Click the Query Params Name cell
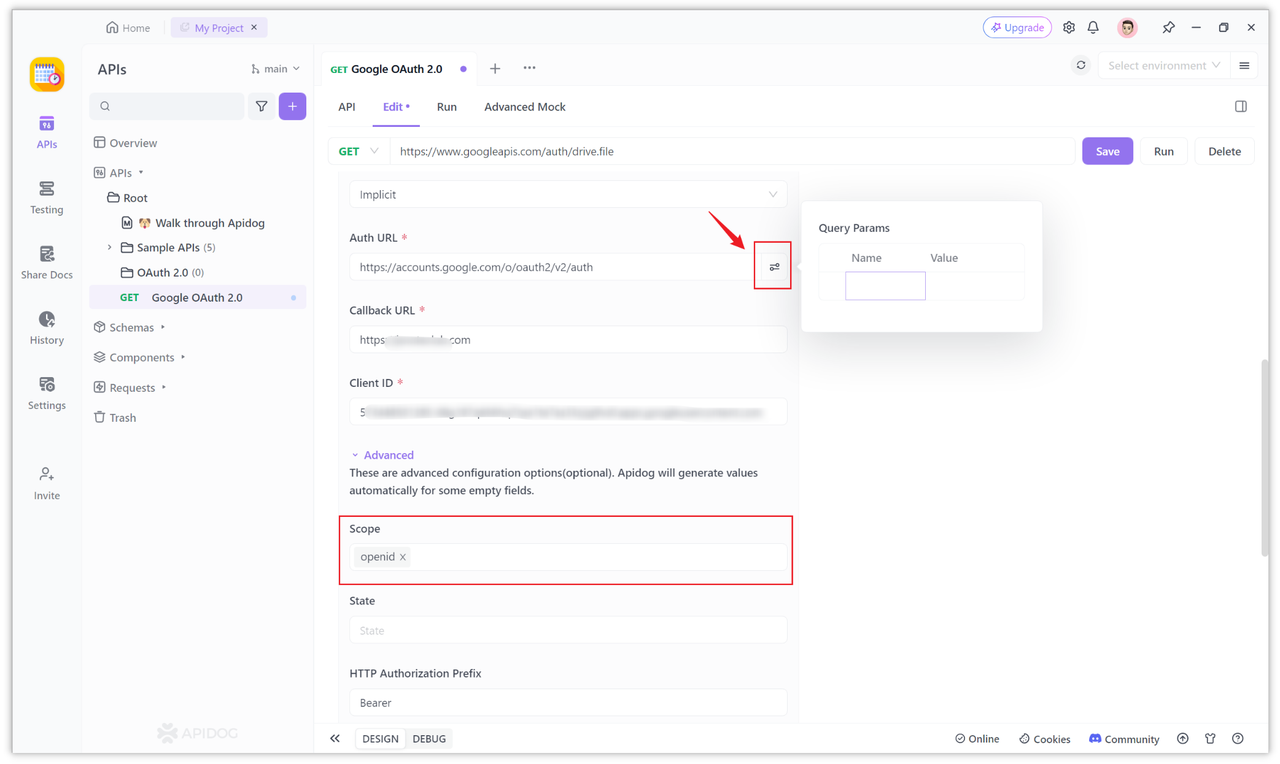The height and width of the screenshot is (764, 1280). [x=885, y=286]
